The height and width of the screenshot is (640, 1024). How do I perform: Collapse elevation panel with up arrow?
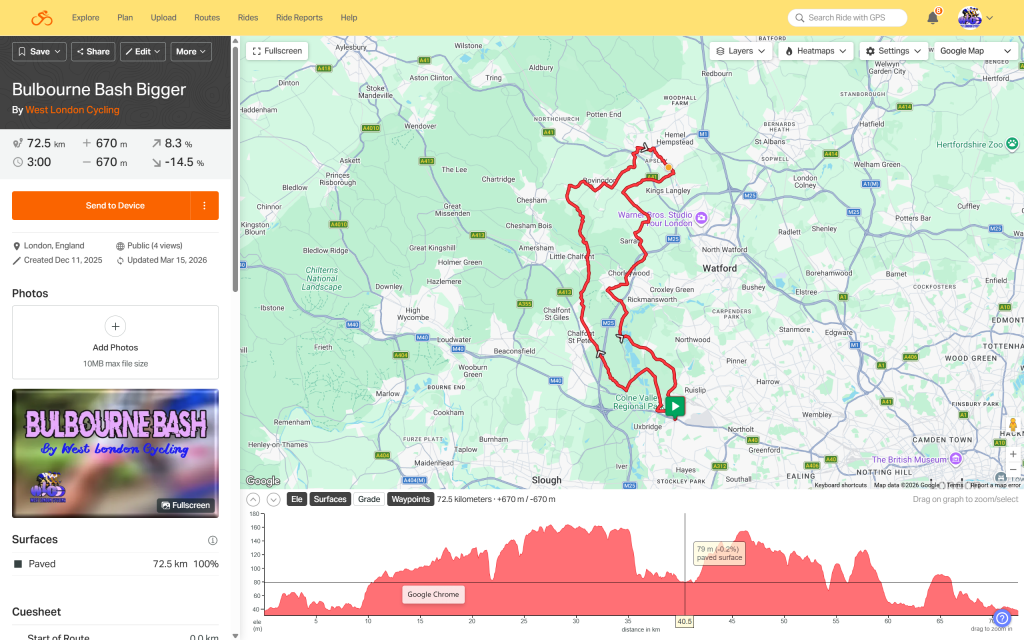[253, 499]
